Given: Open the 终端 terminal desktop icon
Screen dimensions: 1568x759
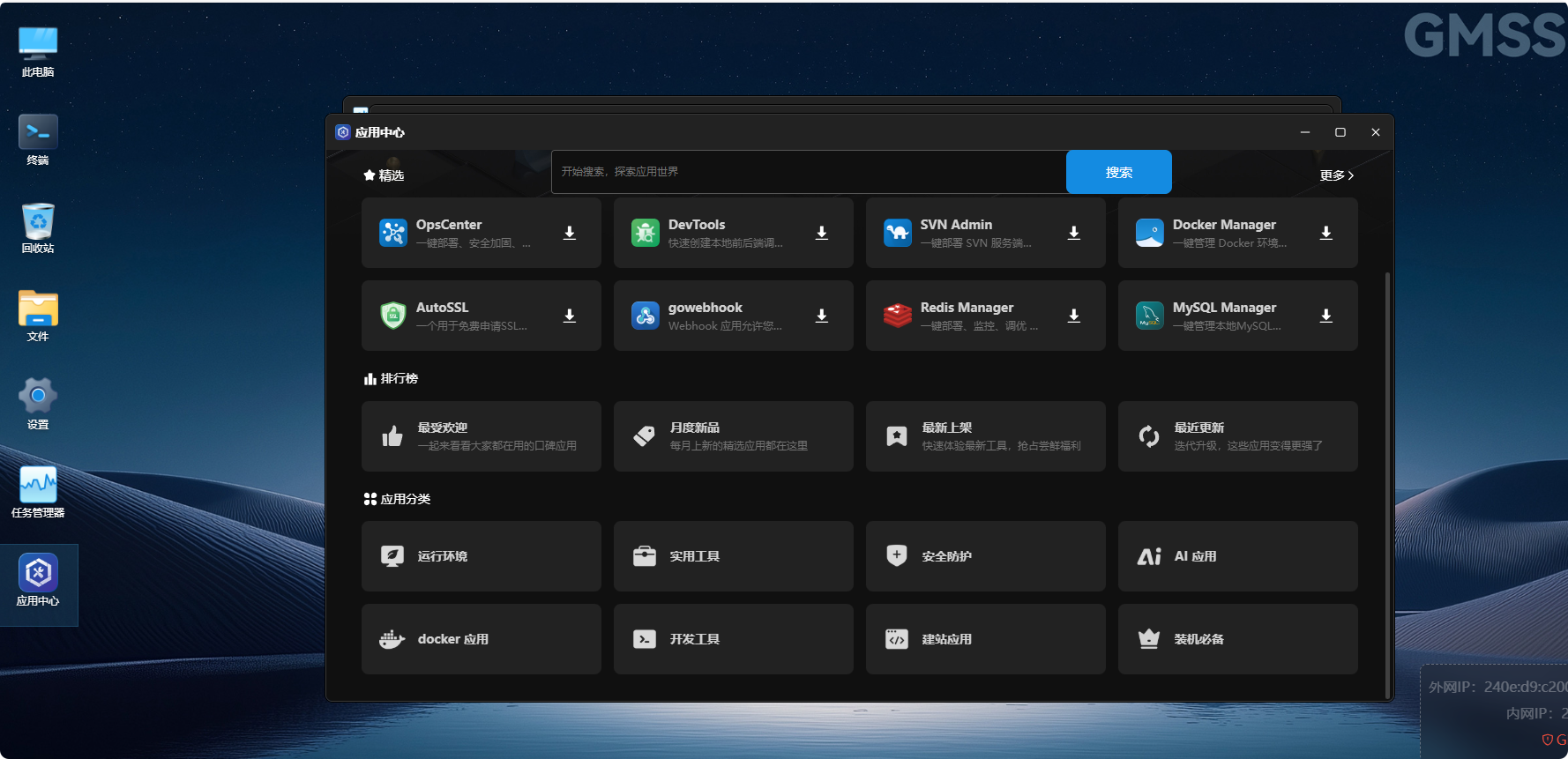Looking at the screenshot, I should tap(38, 139).
